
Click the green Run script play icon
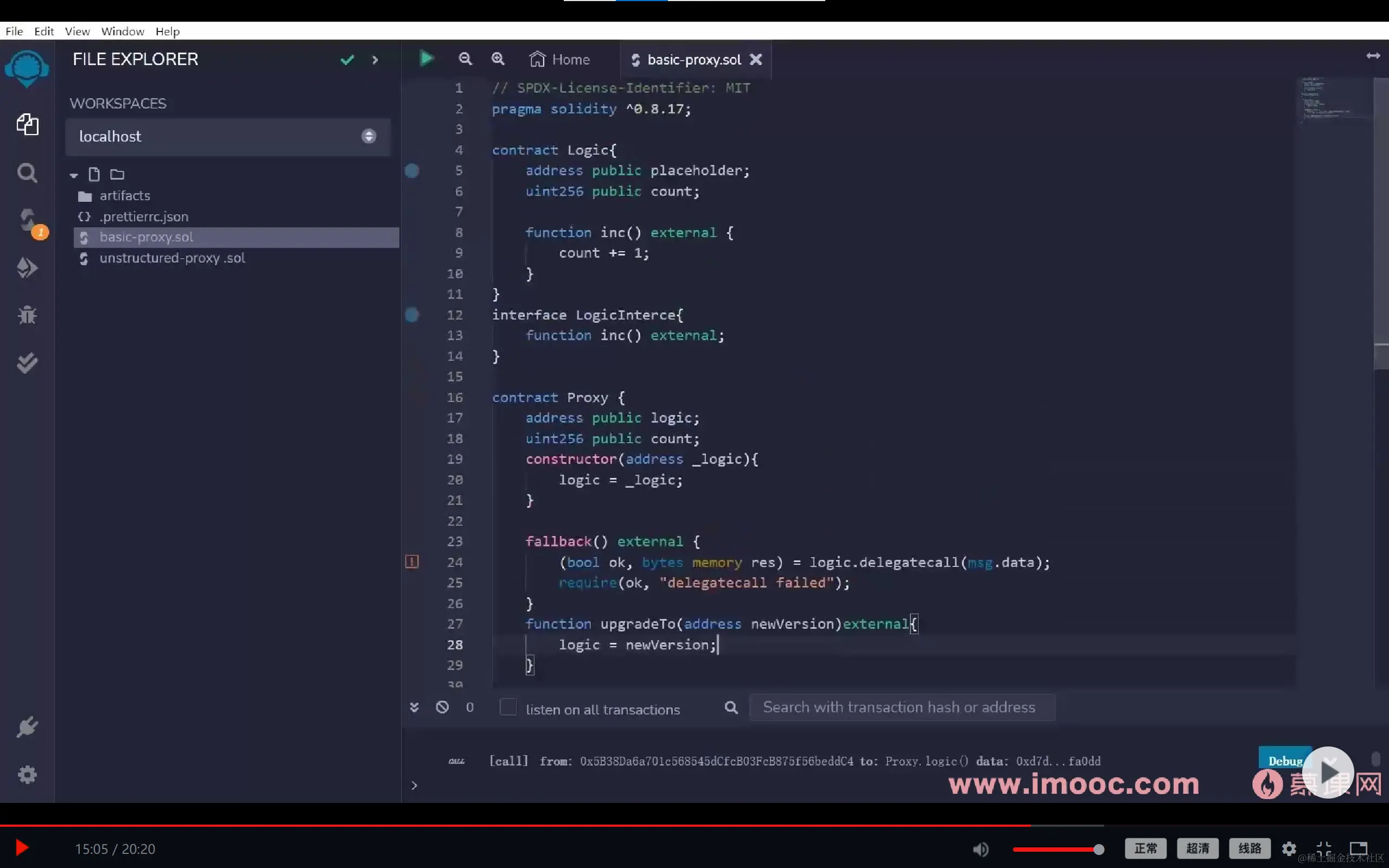coord(426,59)
